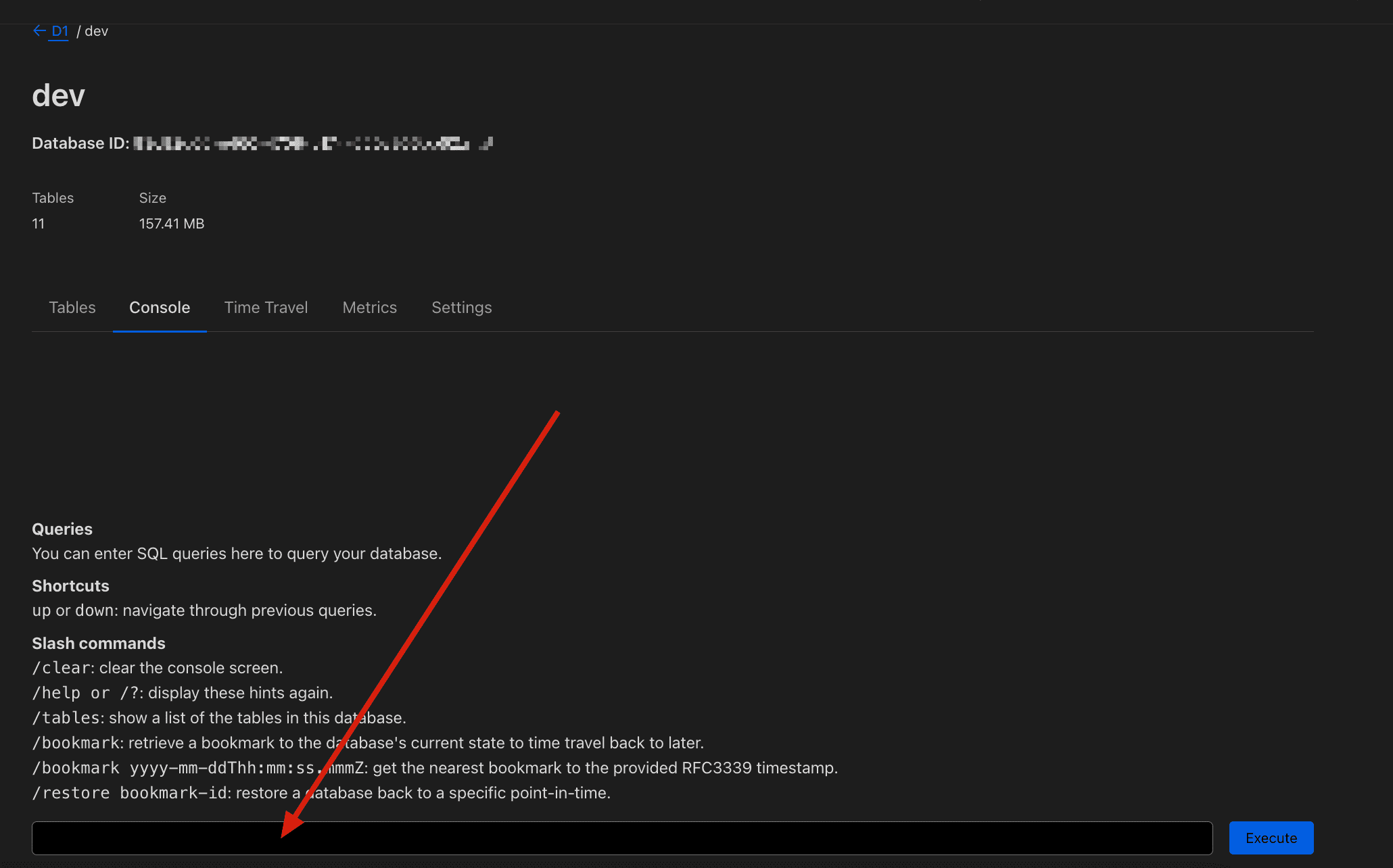Click the dev database title heading
1393x868 pixels.
58,95
